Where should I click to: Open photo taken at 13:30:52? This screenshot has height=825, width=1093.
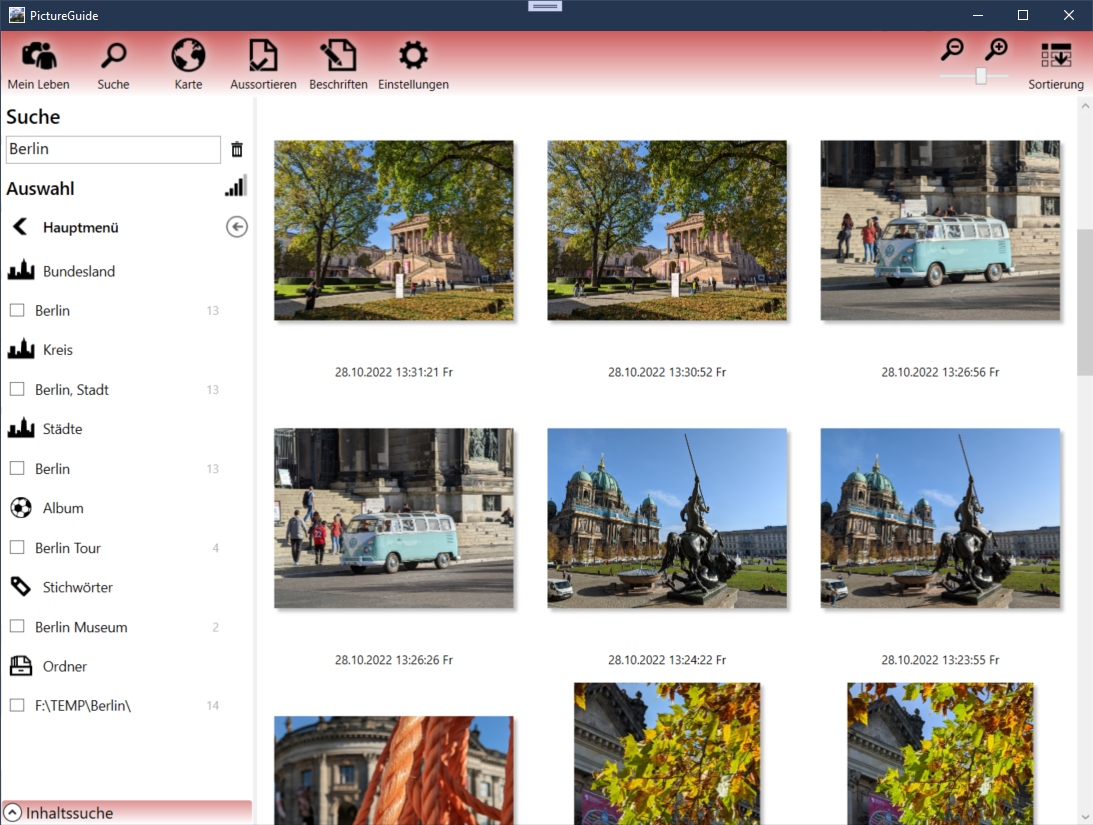pos(667,231)
